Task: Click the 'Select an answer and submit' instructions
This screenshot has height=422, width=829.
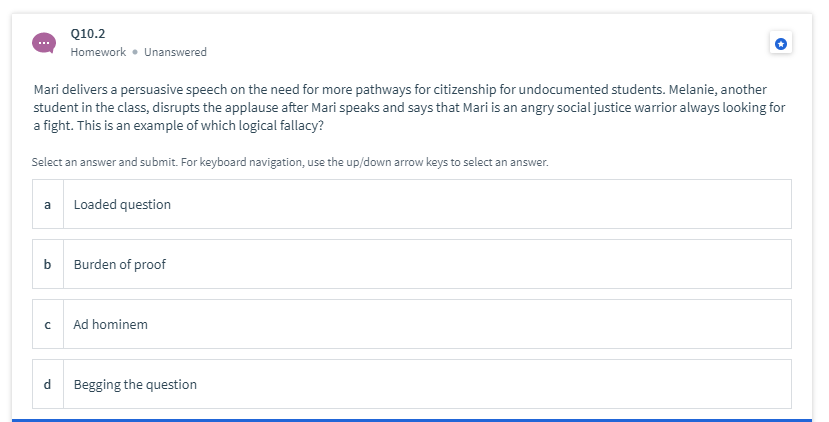Action: [x=290, y=162]
